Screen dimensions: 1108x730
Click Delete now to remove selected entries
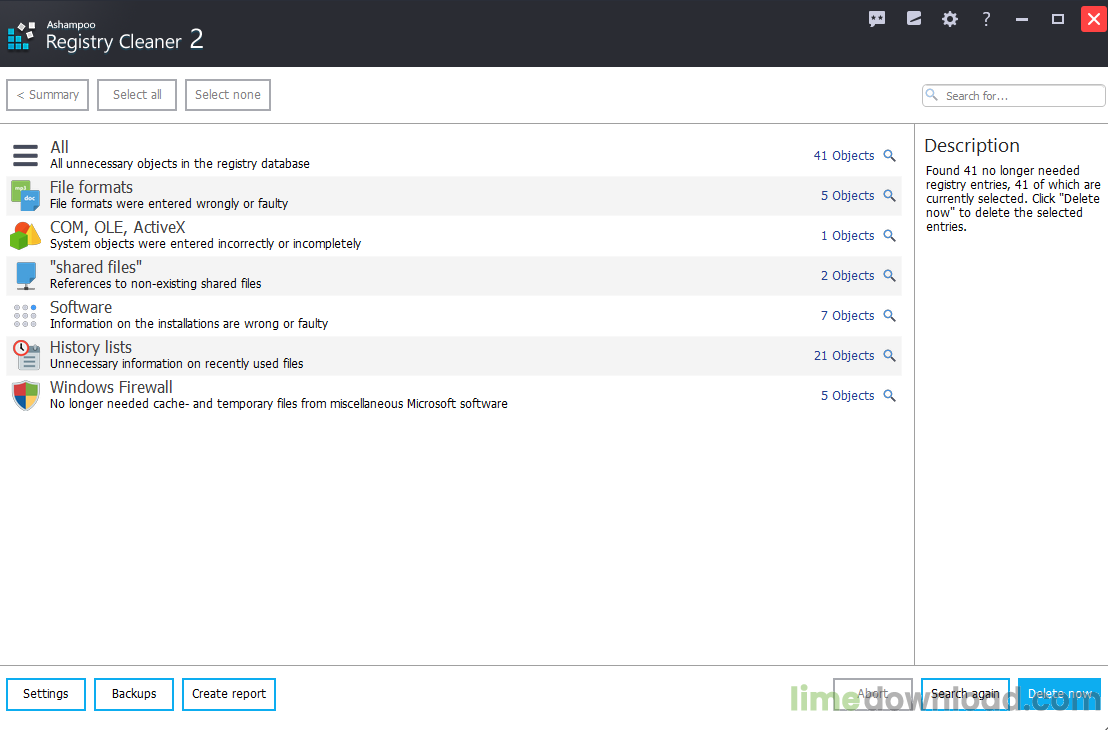point(1059,694)
